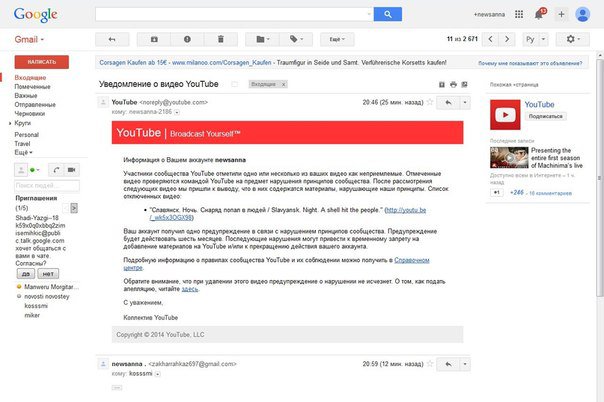The height and width of the screenshot is (402, 604).
Task: Expand the Ещё more actions menu
Action: (x=340, y=39)
